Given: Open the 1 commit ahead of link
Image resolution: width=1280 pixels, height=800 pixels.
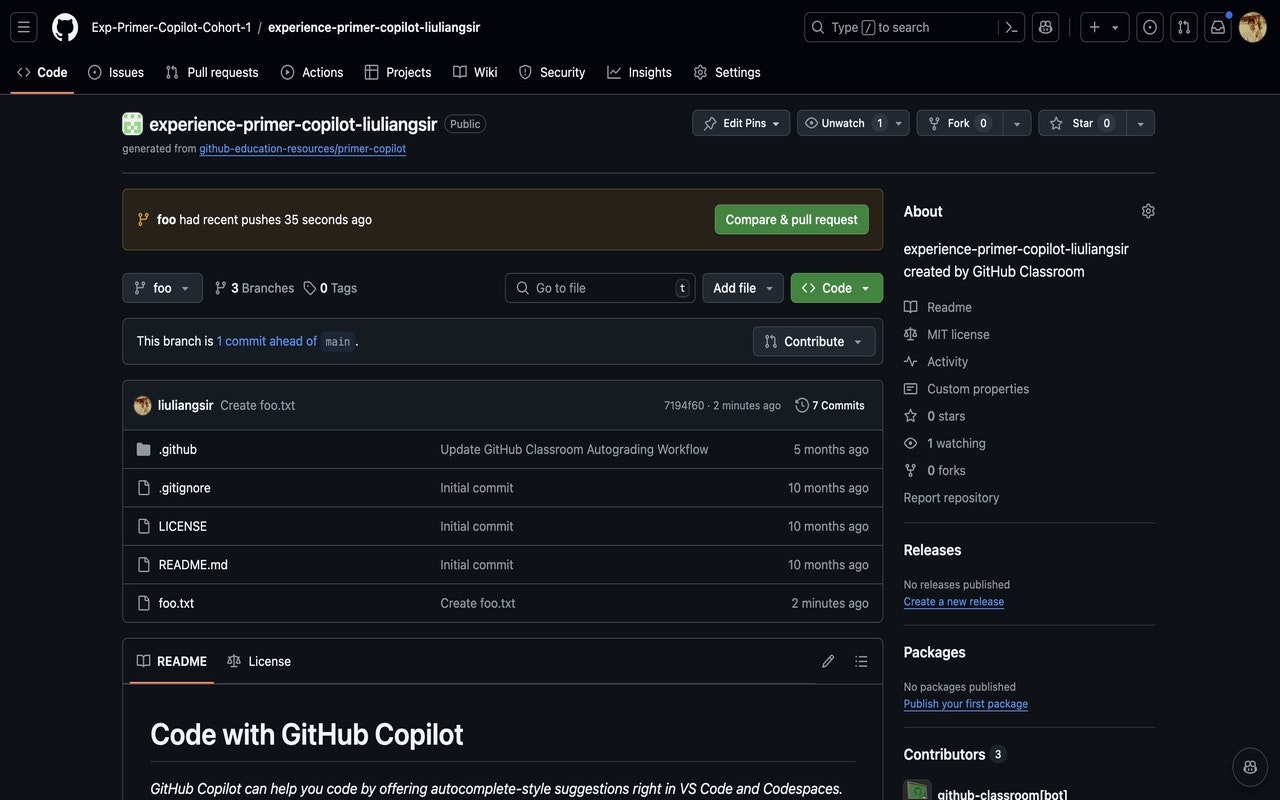Looking at the screenshot, I should coord(267,341).
